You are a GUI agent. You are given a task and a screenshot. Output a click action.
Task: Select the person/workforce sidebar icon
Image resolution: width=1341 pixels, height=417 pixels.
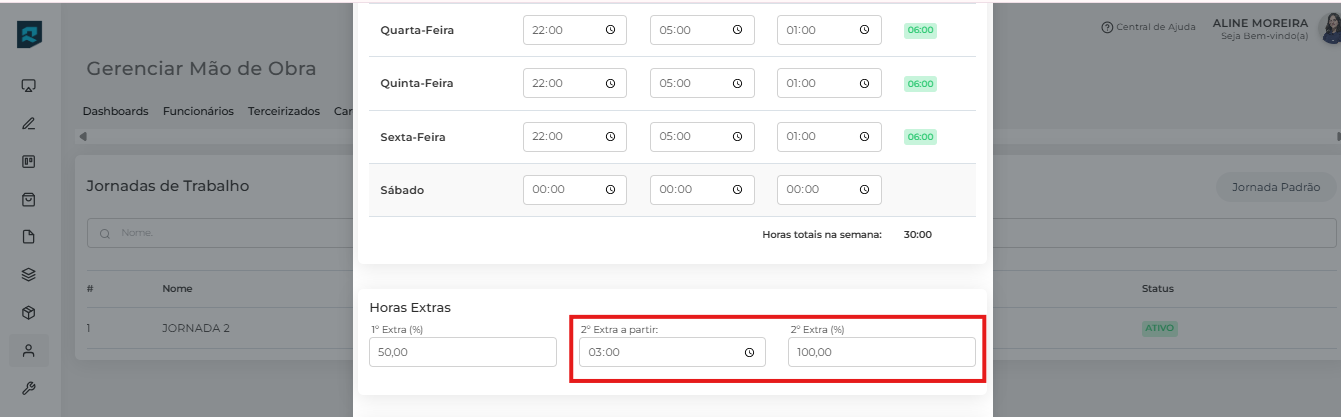point(29,350)
